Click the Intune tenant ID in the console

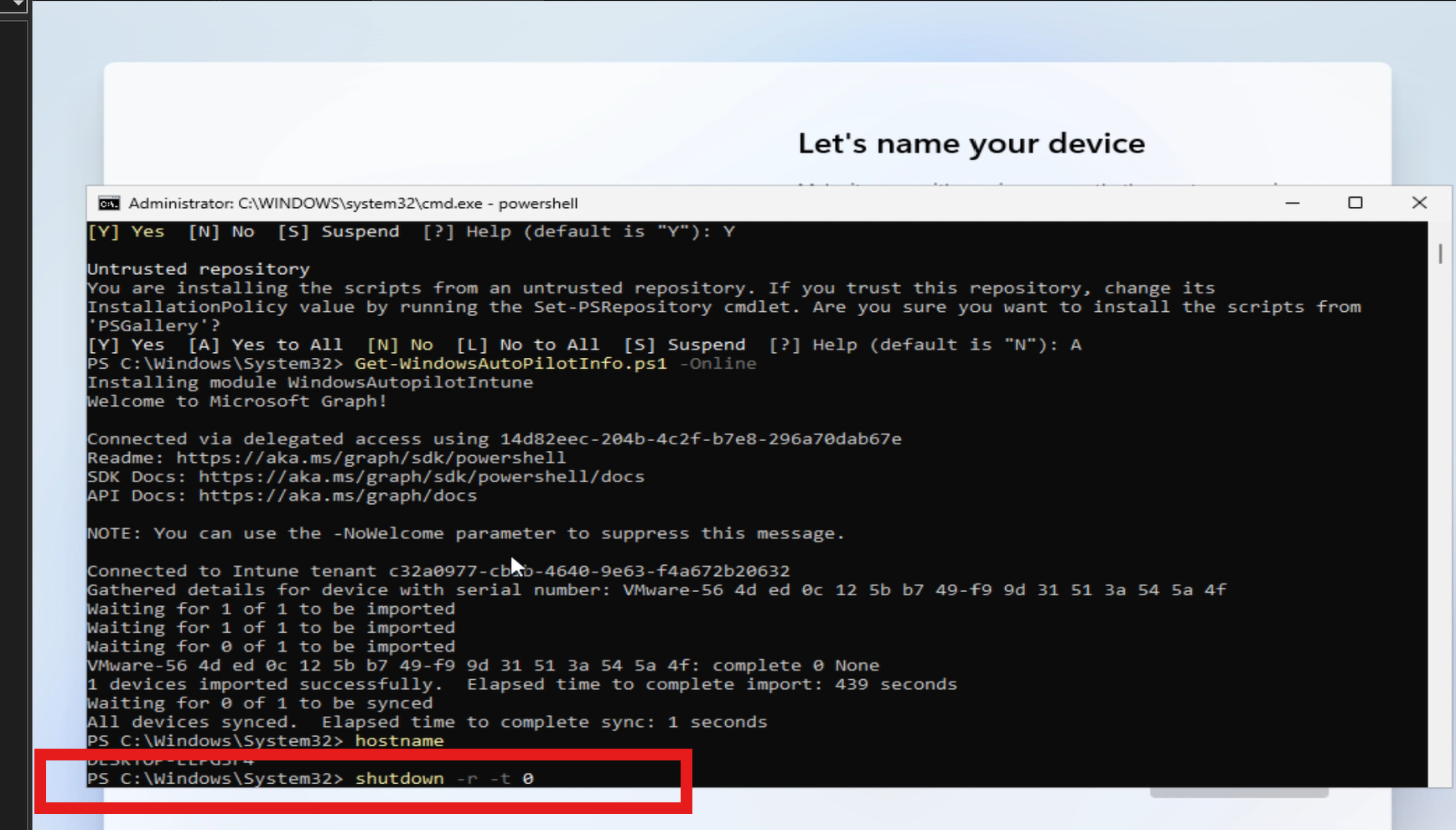click(588, 571)
